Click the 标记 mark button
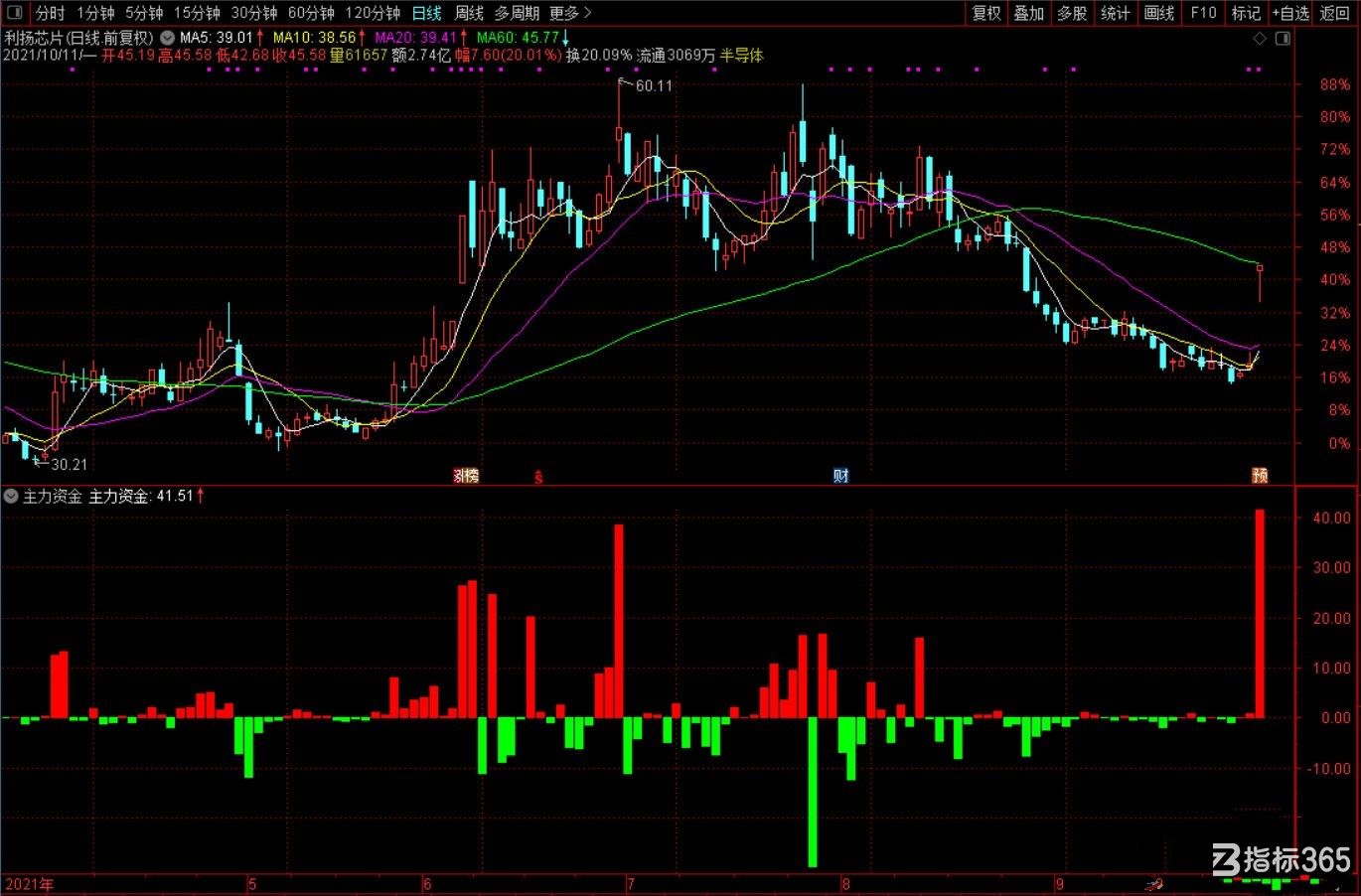Screen dimensions: 1361x896 coord(1246,13)
